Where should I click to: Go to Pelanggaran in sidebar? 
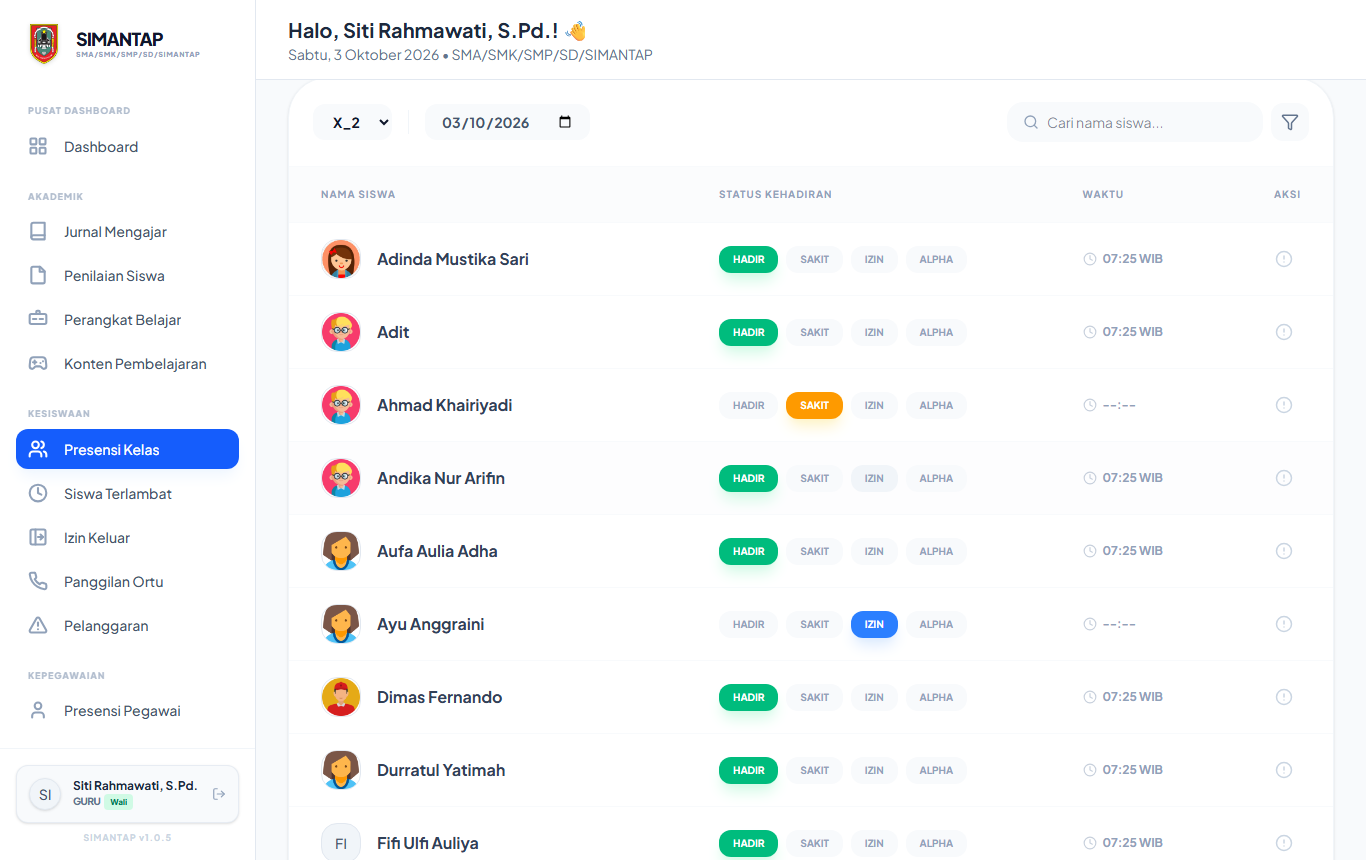(127, 626)
